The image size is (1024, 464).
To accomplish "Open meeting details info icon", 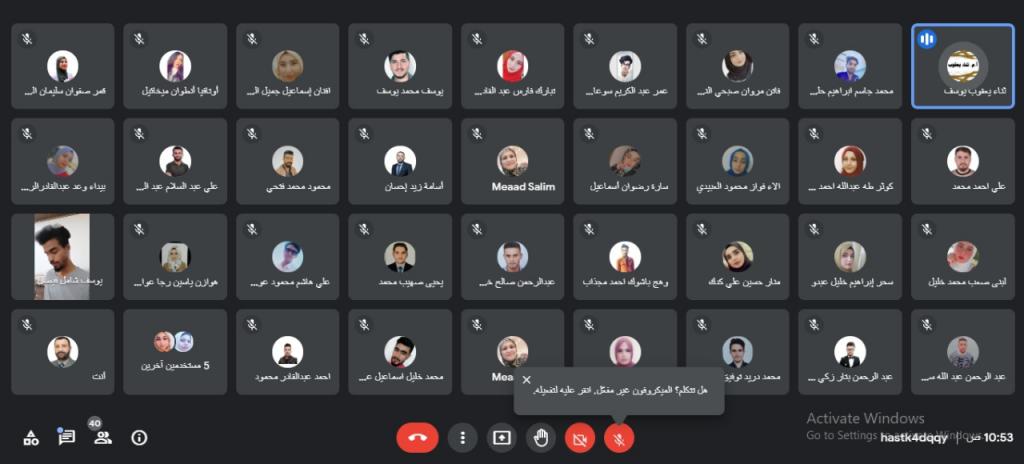I will [x=139, y=437].
